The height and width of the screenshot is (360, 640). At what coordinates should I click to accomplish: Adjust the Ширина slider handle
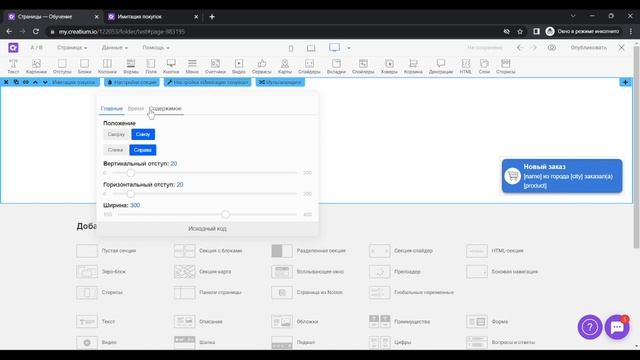point(225,214)
